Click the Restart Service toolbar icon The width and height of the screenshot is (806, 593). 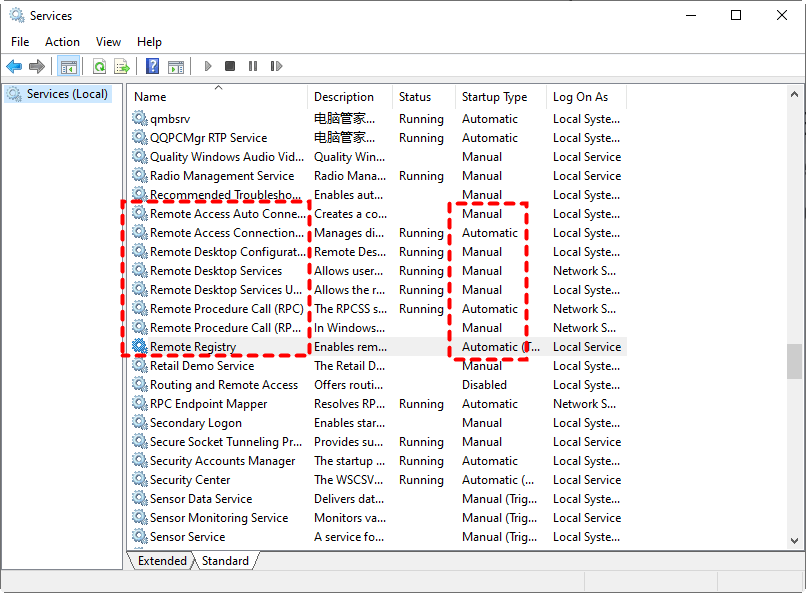coord(275,66)
